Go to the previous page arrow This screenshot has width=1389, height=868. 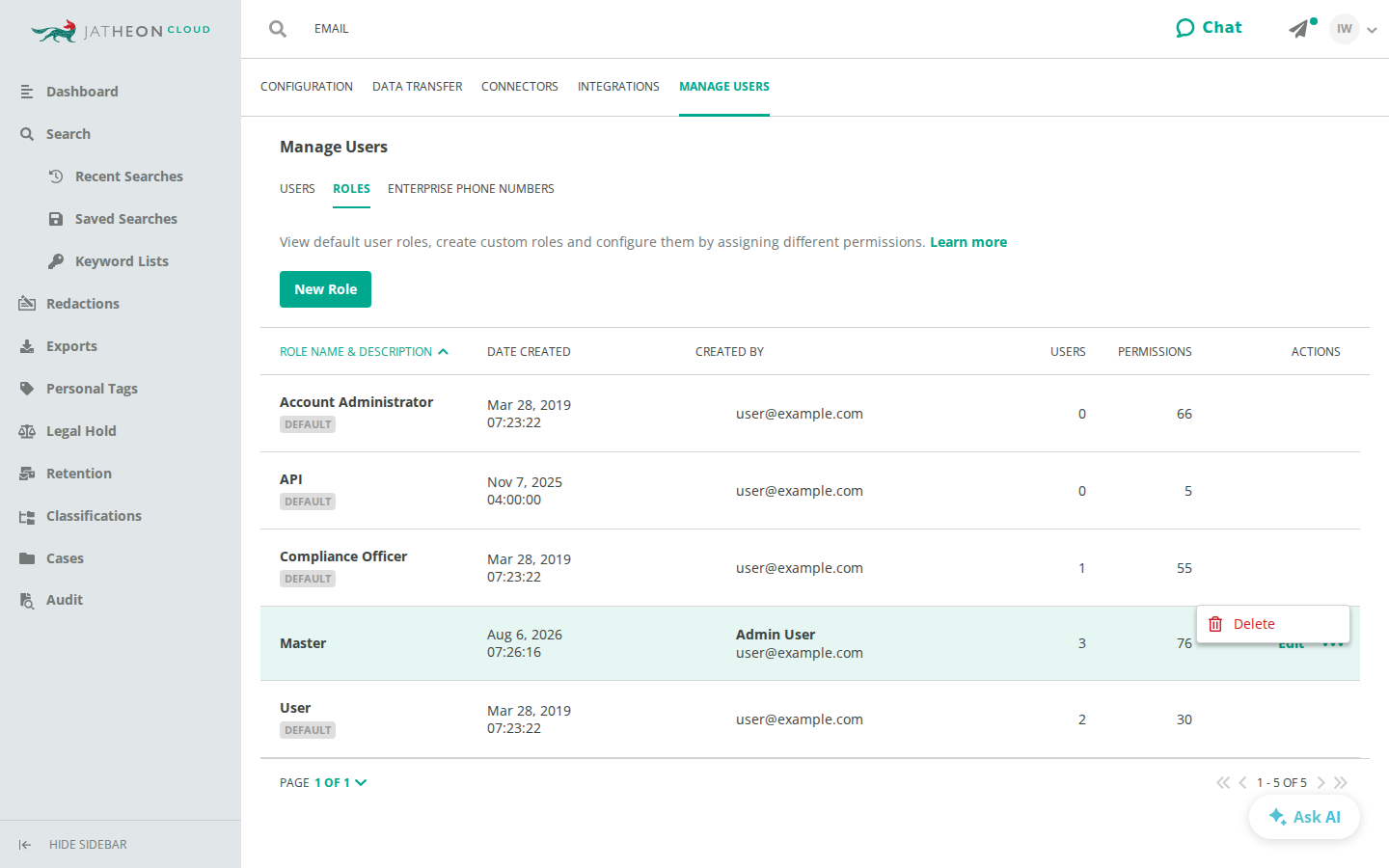(1242, 783)
